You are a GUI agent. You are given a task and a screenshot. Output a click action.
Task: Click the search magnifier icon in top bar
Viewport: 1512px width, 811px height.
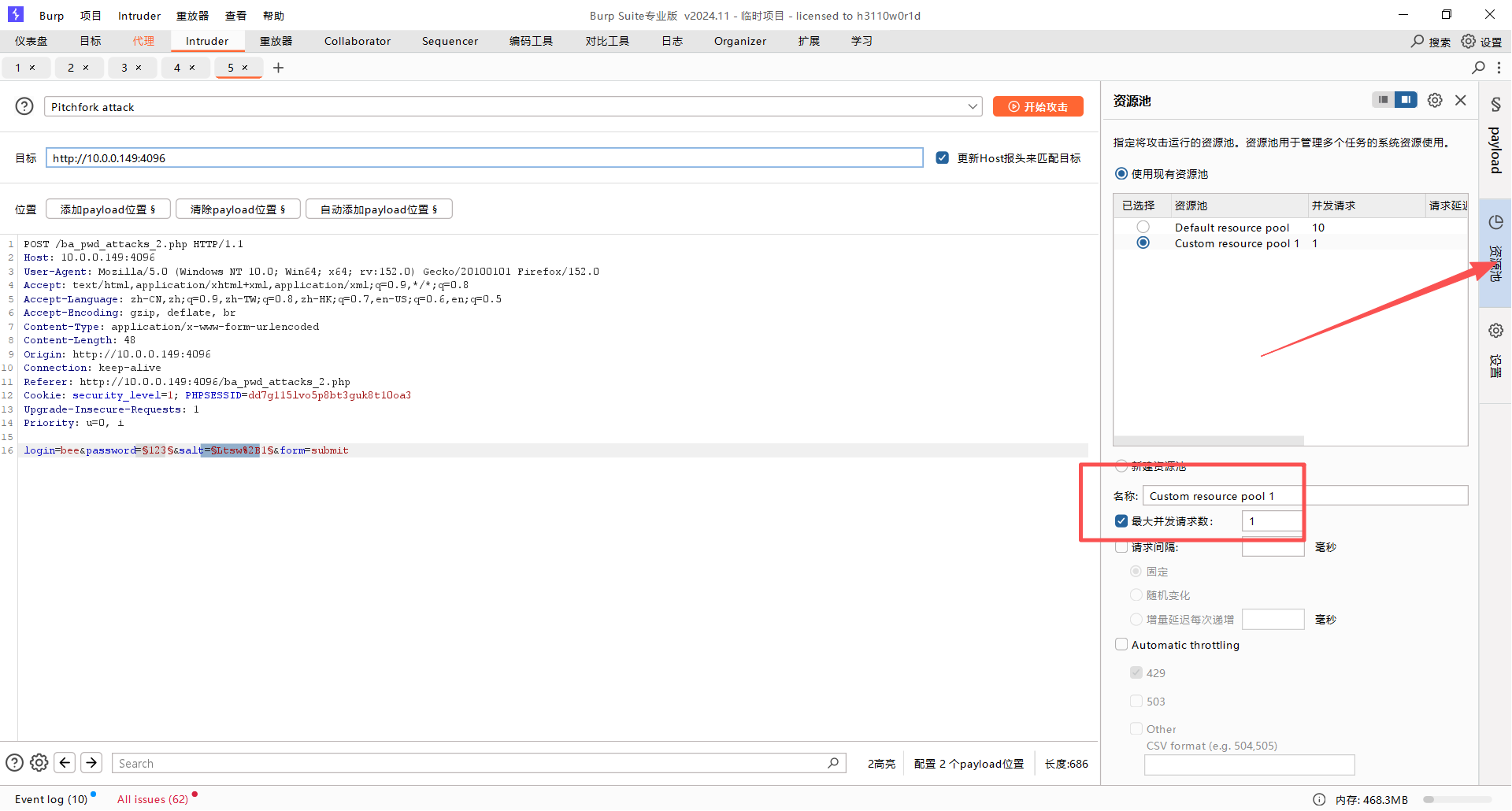[1417, 41]
